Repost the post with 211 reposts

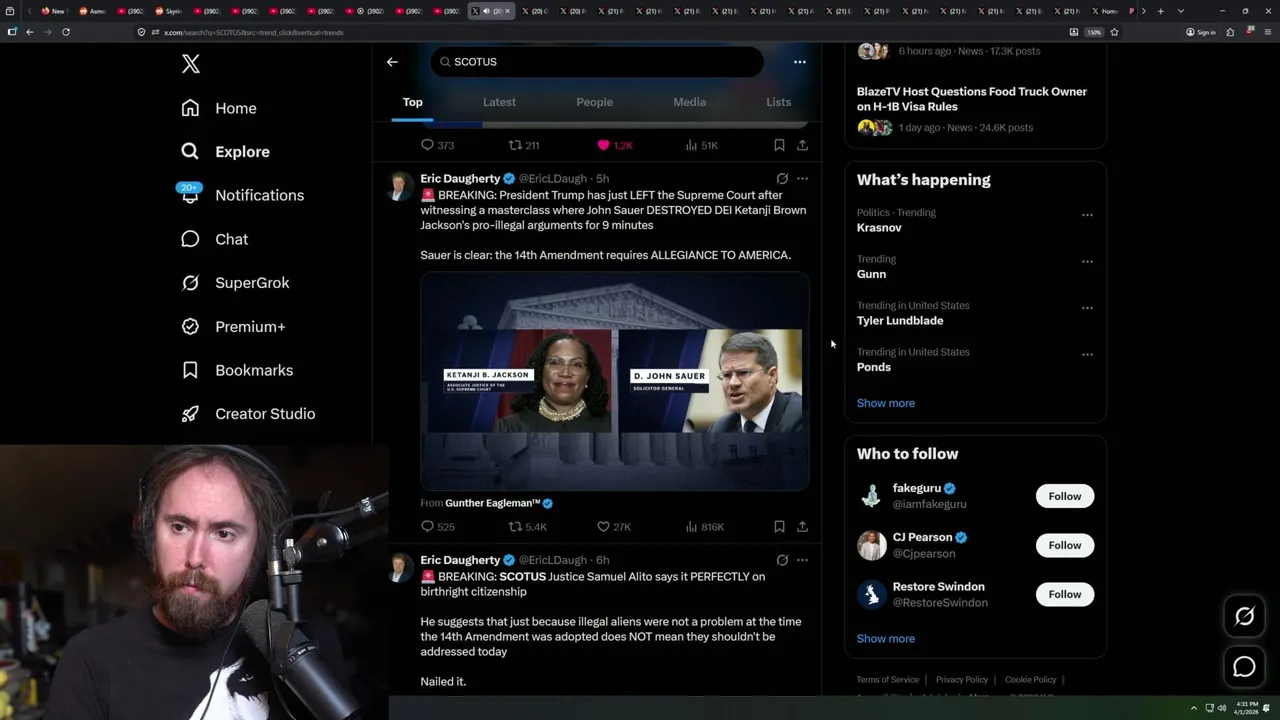pyautogui.click(x=524, y=145)
